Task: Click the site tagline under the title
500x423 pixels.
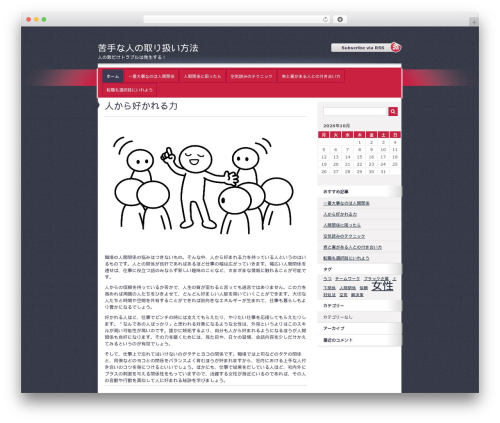Action: tap(131, 57)
